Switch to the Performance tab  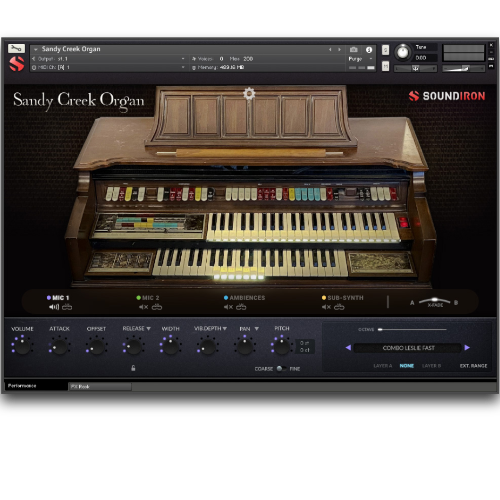click(x=36, y=386)
